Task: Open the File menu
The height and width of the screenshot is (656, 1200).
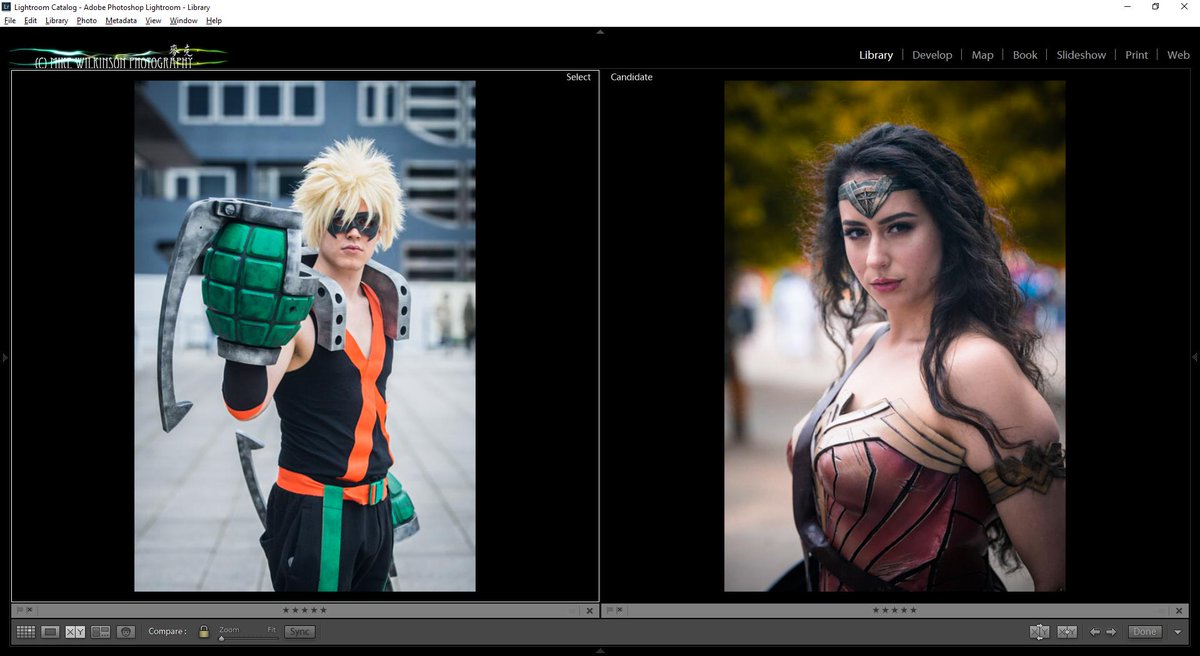Action: [x=10, y=20]
